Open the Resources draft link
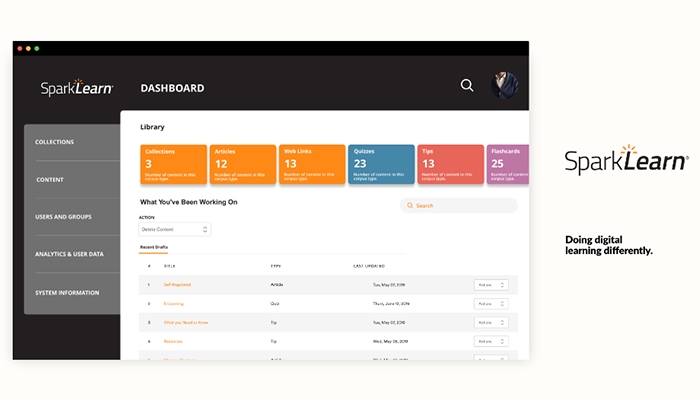This screenshot has height=400, width=700. pyautogui.click(x=173, y=341)
